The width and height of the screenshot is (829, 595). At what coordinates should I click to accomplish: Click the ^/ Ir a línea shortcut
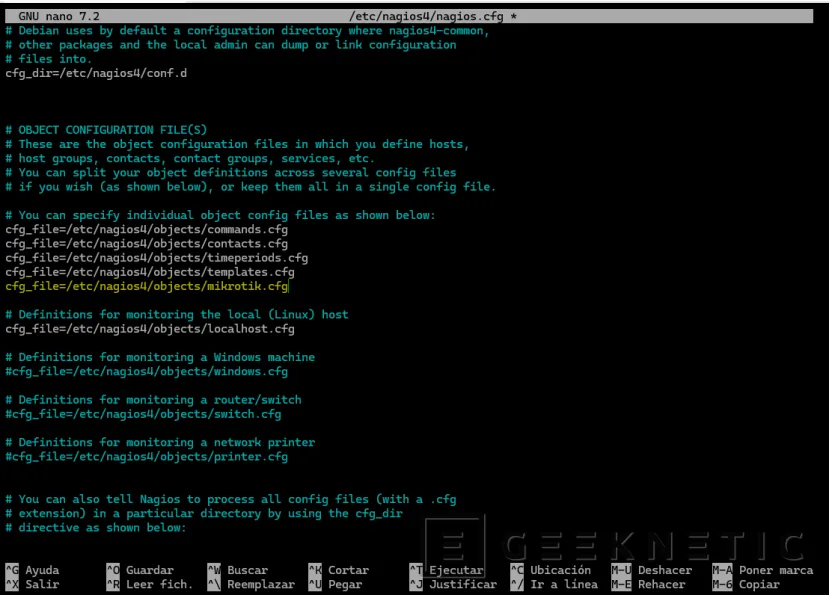pos(554,584)
